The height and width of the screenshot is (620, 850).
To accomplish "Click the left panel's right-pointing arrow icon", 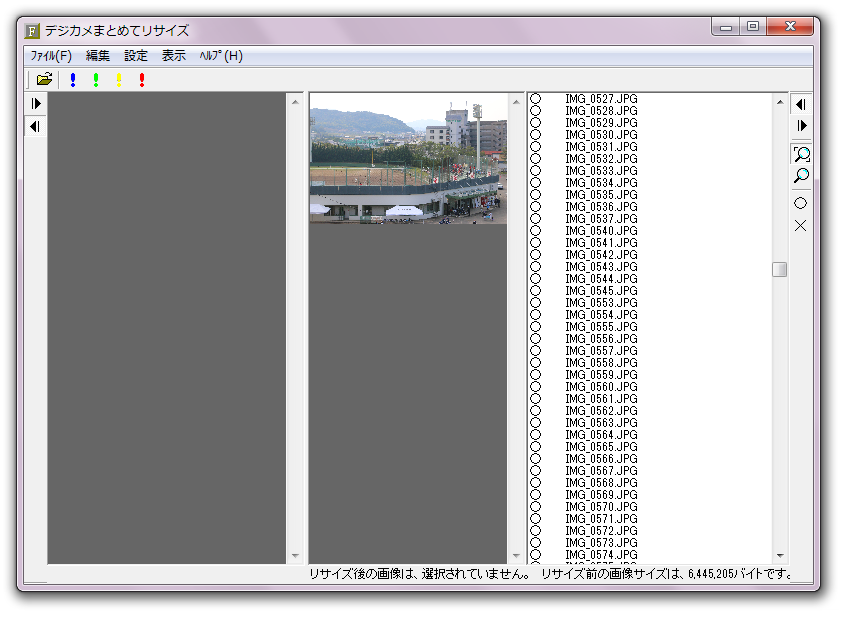I will (x=36, y=104).
